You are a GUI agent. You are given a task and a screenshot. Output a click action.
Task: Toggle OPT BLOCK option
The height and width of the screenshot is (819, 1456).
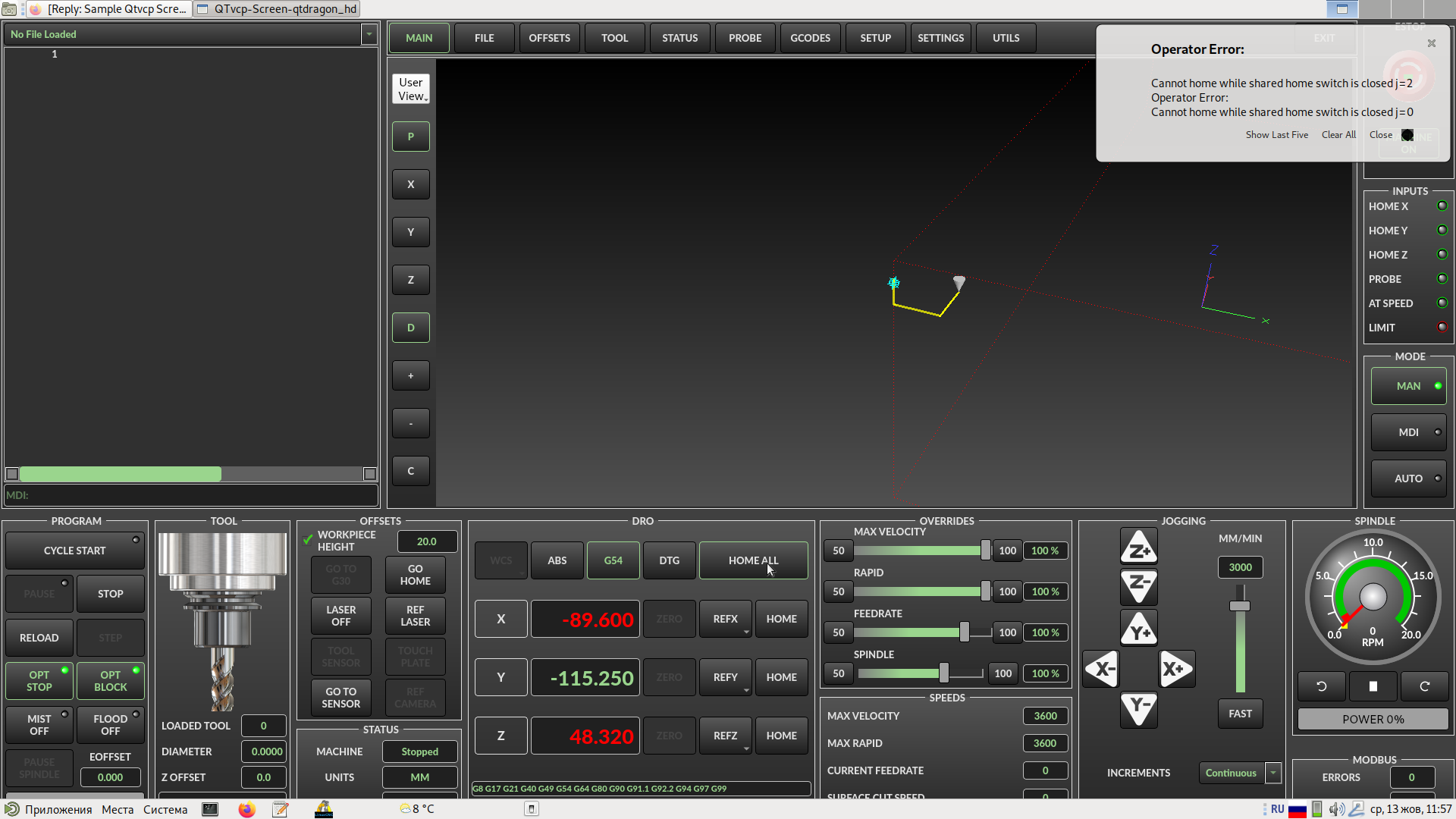(x=111, y=681)
